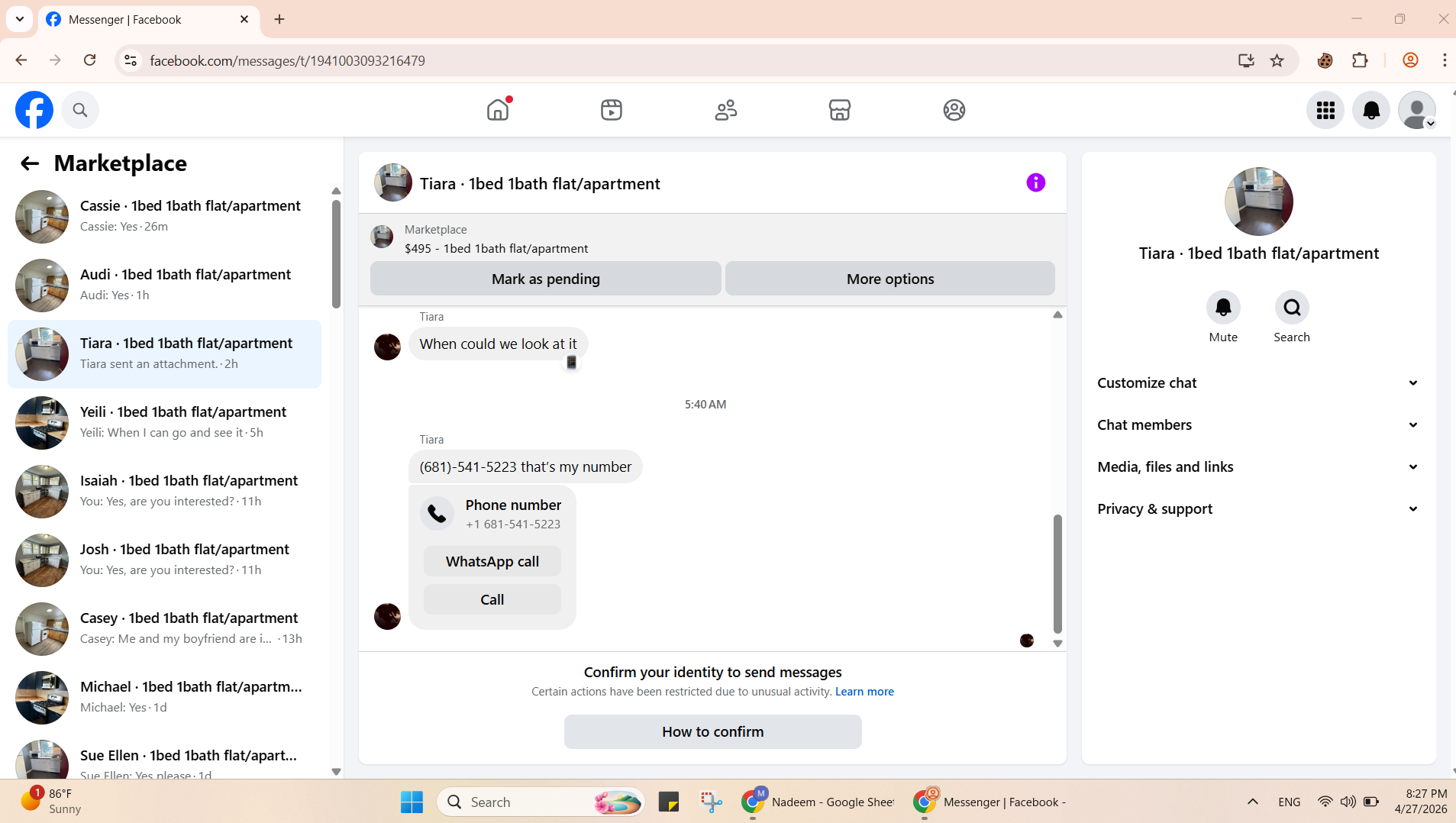Click How to confirm button
The width and height of the screenshot is (1456, 823).
tap(713, 732)
